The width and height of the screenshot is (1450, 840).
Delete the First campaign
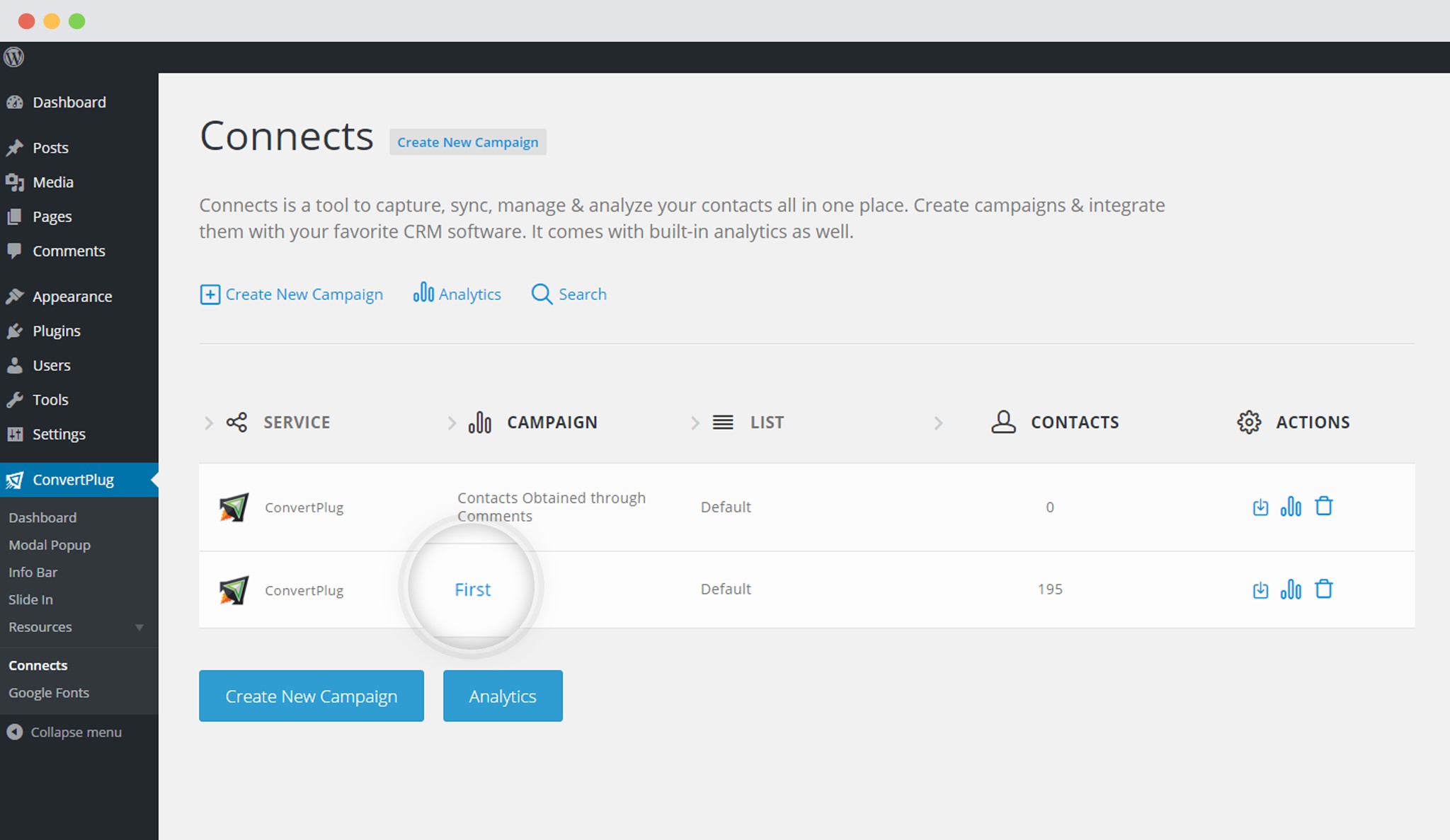click(x=1325, y=588)
